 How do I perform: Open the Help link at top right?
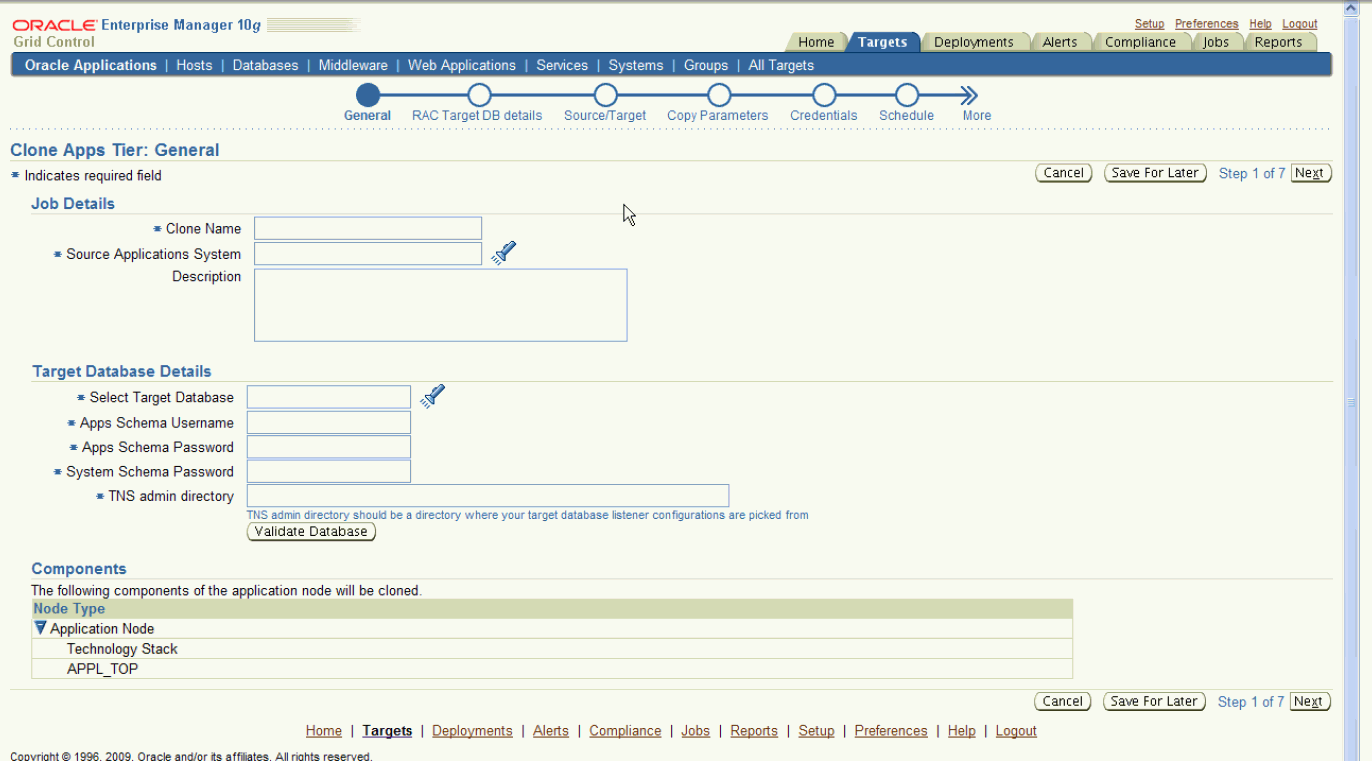click(1260, 24)
